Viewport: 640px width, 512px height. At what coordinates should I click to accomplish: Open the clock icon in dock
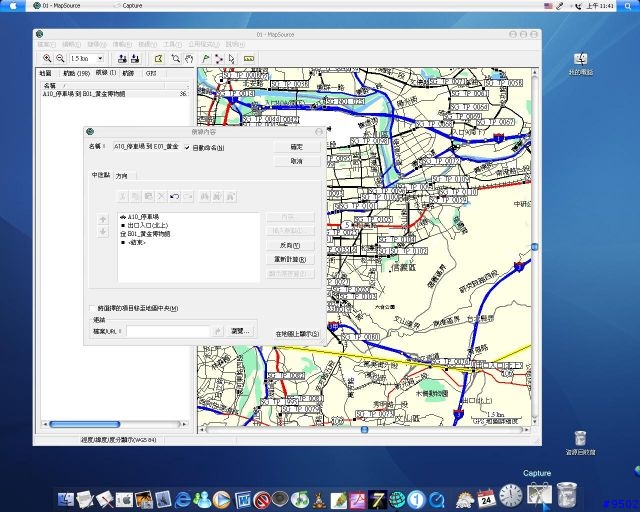[510, 495]
